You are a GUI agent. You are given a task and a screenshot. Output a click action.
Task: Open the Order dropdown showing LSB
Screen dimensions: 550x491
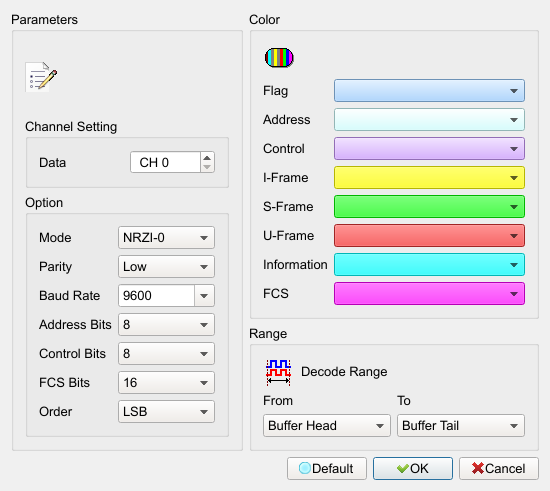[166, 411]
